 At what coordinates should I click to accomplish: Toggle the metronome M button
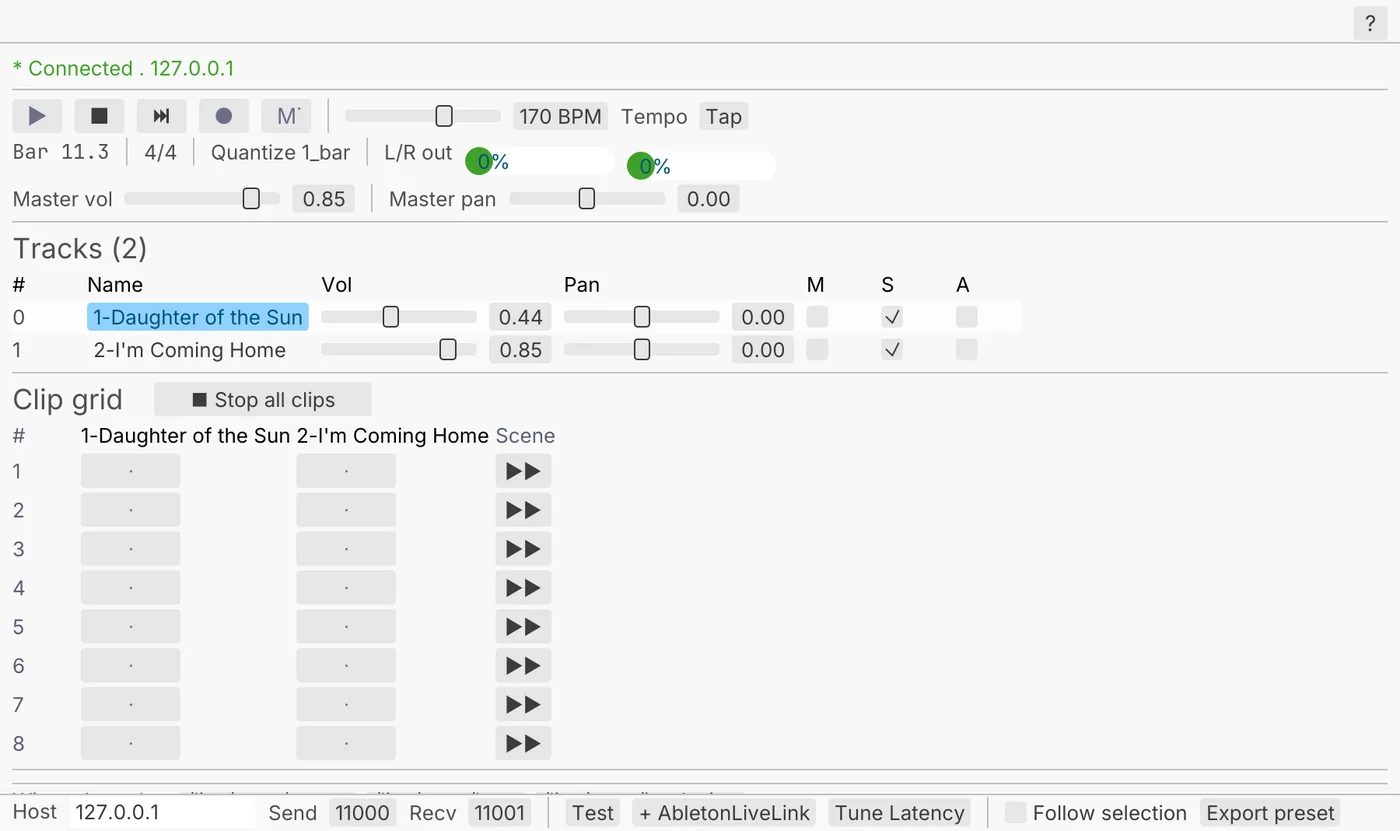[x=287, y=116]
